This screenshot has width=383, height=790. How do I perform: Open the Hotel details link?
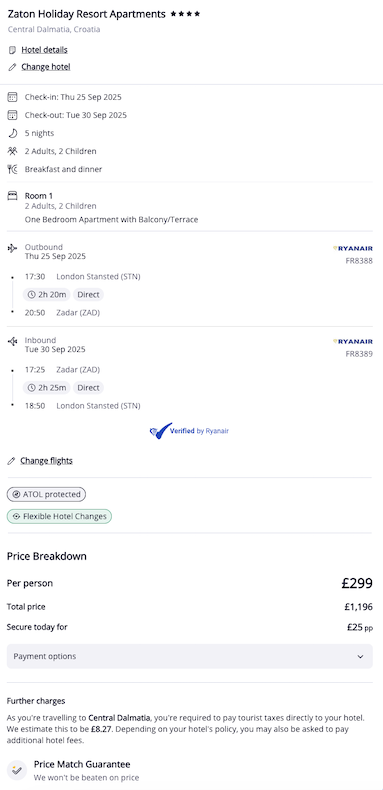tap(44, 50)
